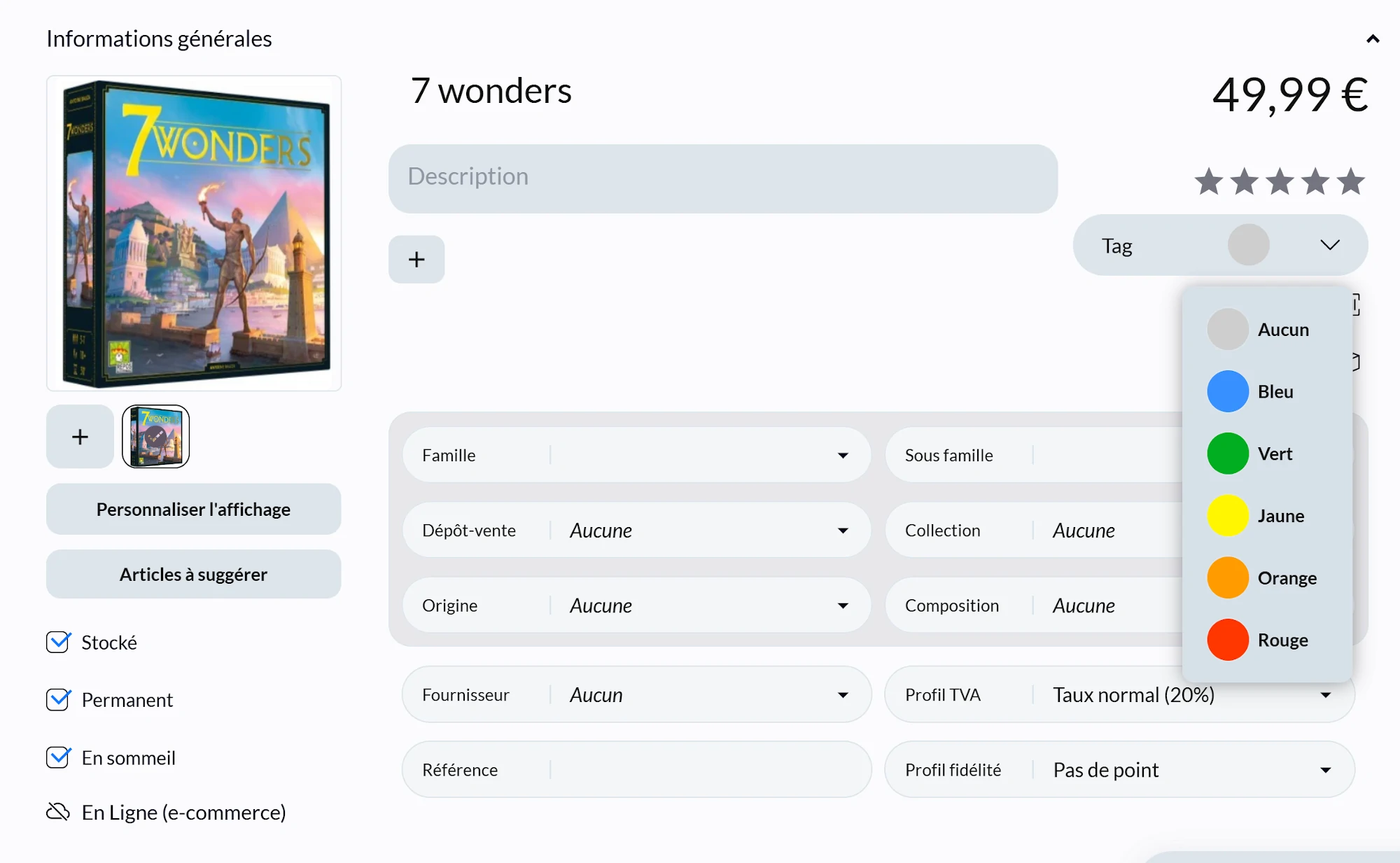Click the plus button below Description

coord(416,260)
